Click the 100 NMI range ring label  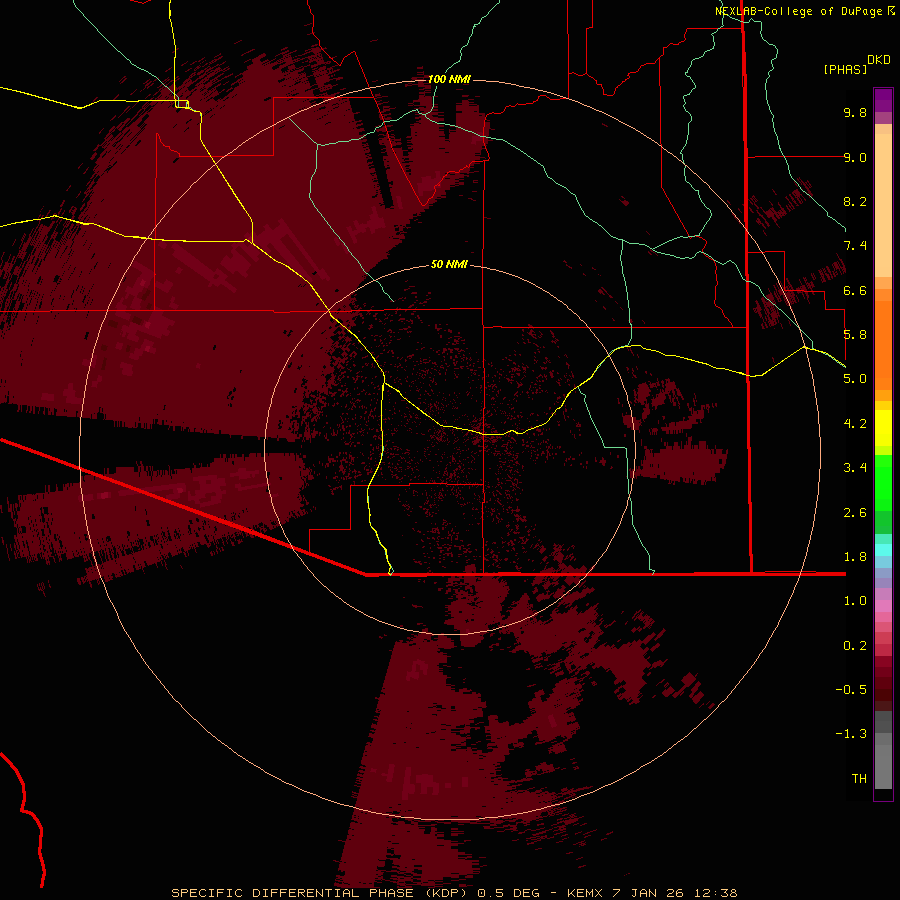pyautogui.click(x=449, y=79)
